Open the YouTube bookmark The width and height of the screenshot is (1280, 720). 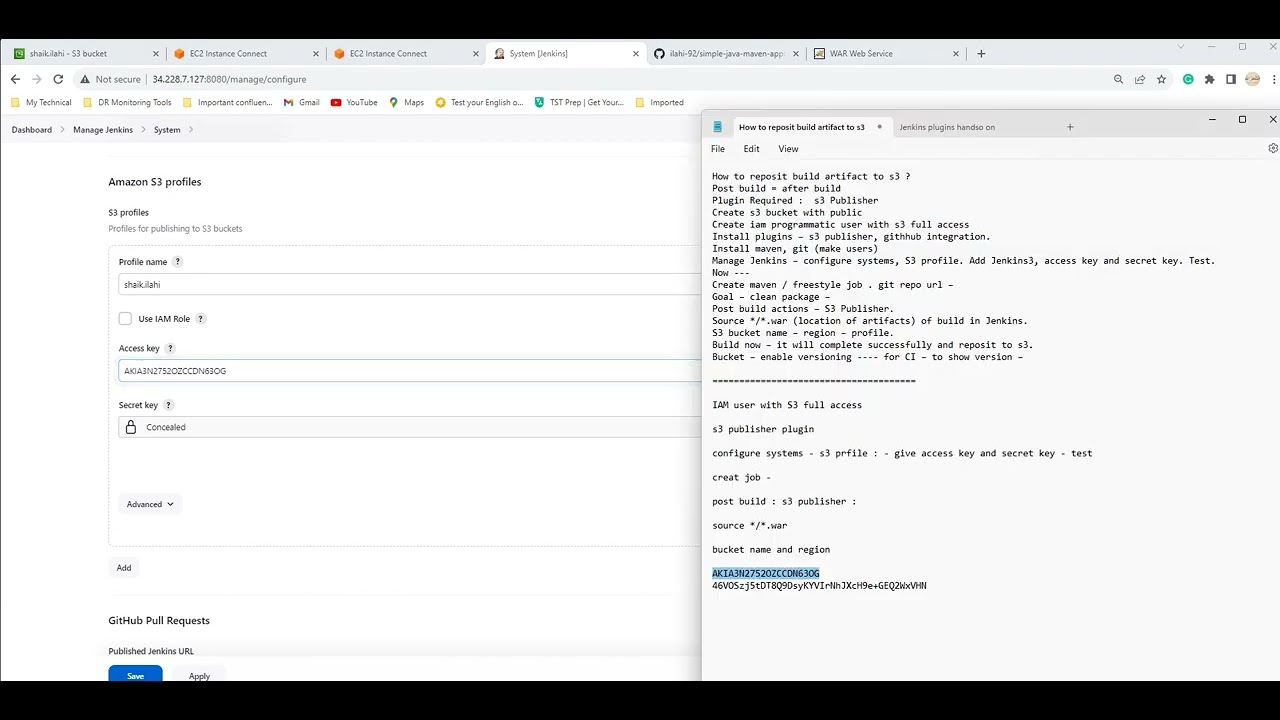point(354,102)
